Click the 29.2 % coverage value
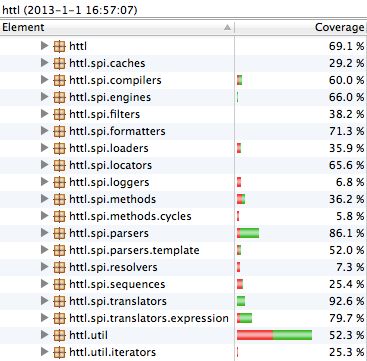This screenshot has height=361, width=367. click(x=346, y=63)
